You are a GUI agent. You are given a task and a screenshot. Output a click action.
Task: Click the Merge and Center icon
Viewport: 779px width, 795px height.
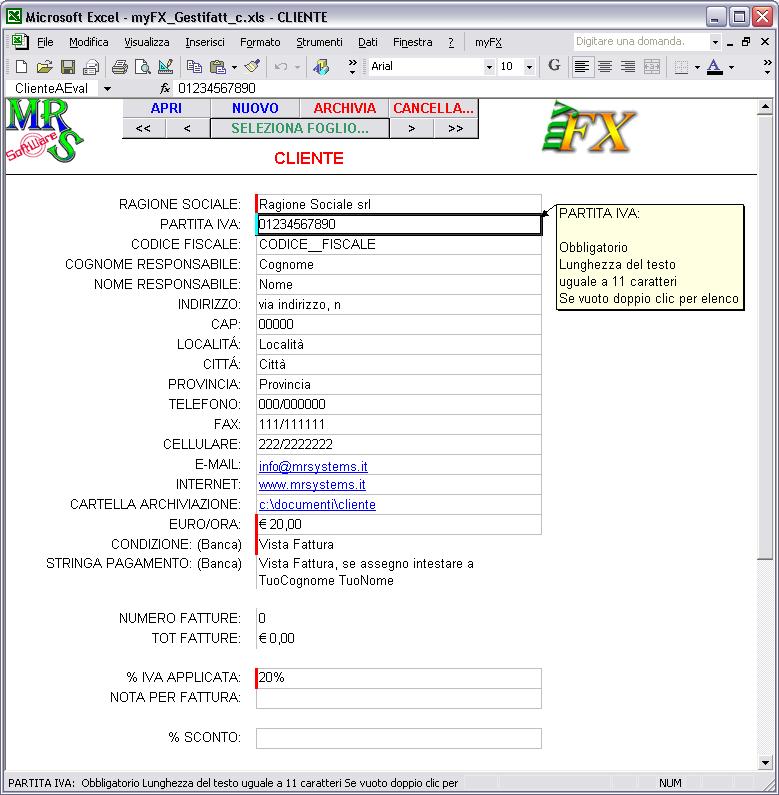click(652, 67)
